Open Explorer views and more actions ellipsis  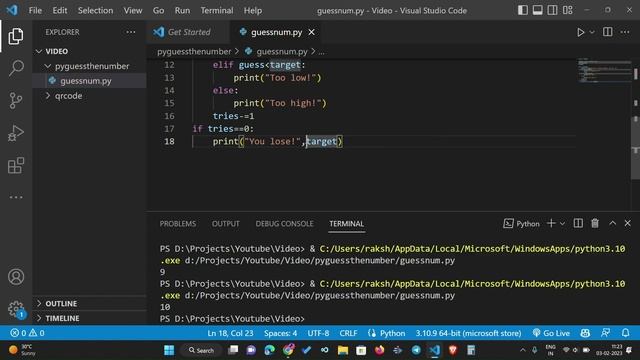tap(131, 32)
